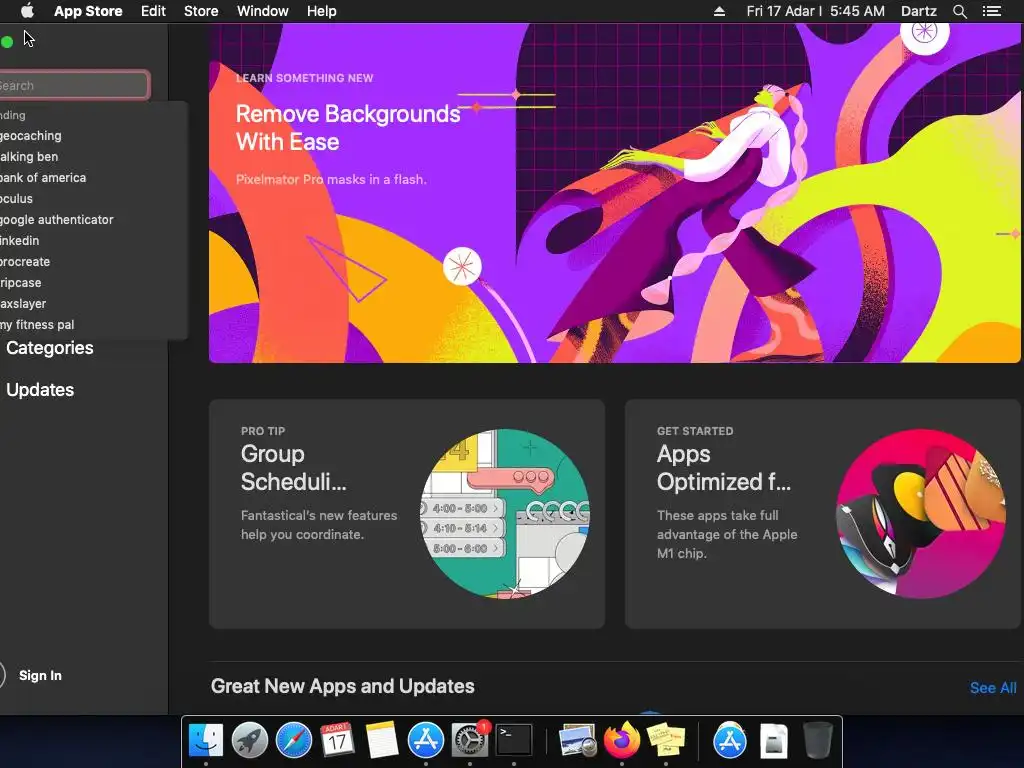Open the Apple menu

click(27, 11)
